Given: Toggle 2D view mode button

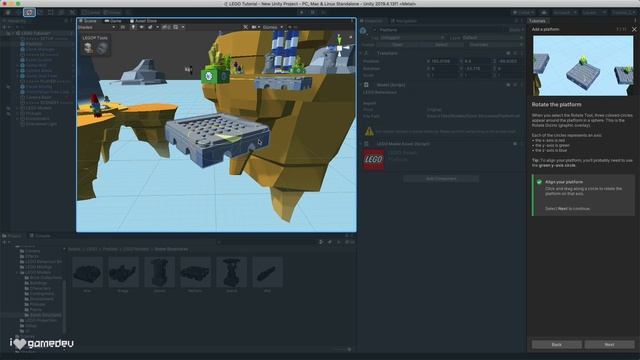Looking at the screenshot, I should coord(122,27).
